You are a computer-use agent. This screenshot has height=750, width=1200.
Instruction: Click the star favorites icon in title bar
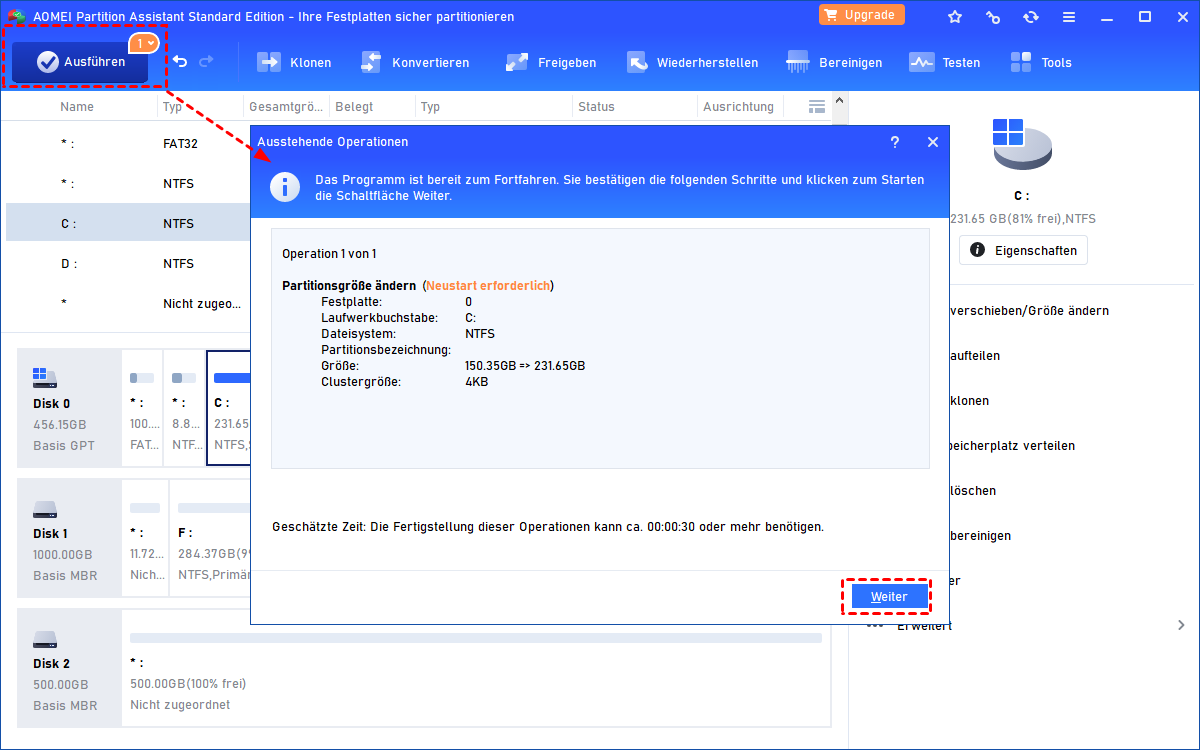955,16
